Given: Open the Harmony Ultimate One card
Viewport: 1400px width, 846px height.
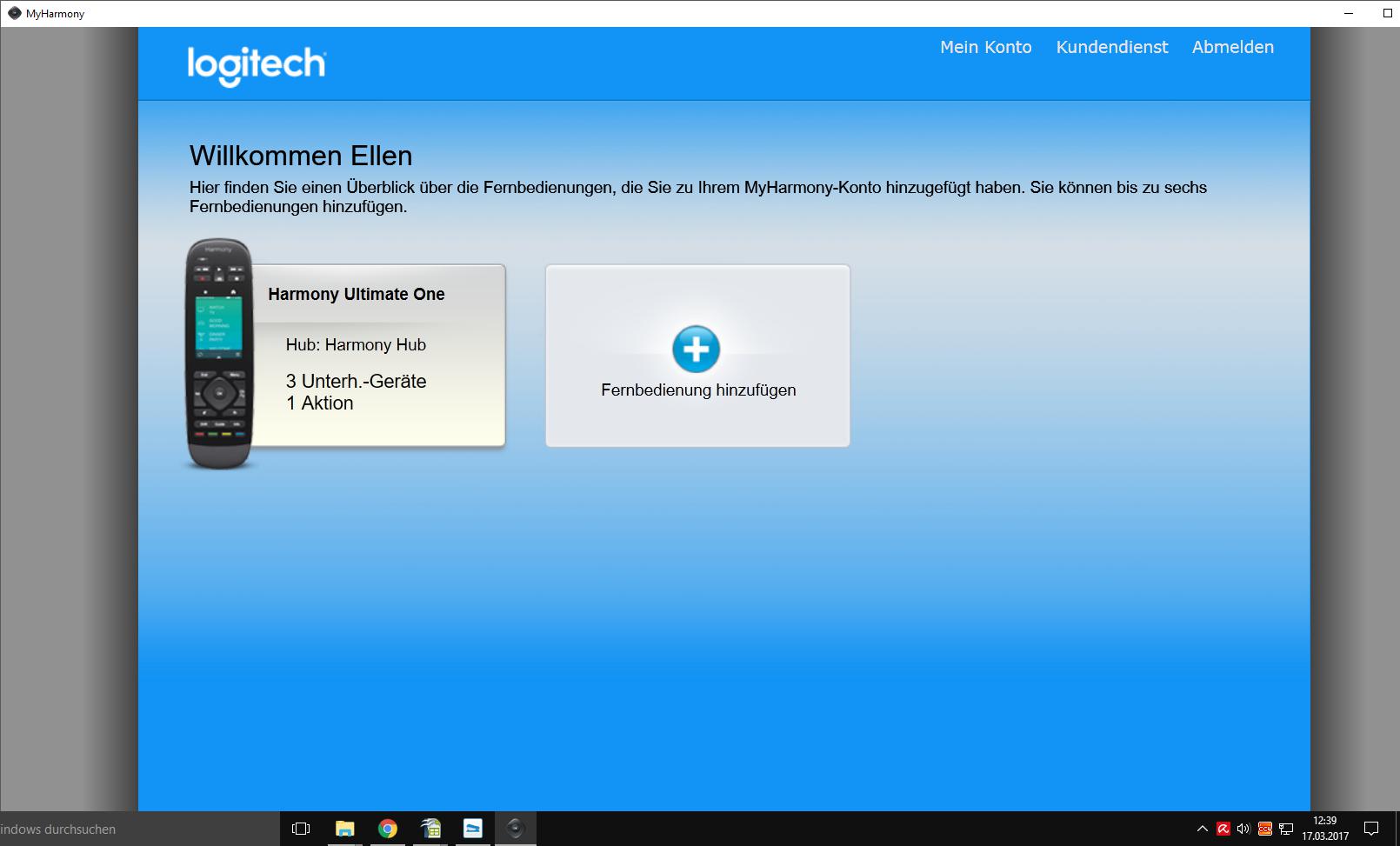Looking at the screenshot, I should [x=377, y=356].
